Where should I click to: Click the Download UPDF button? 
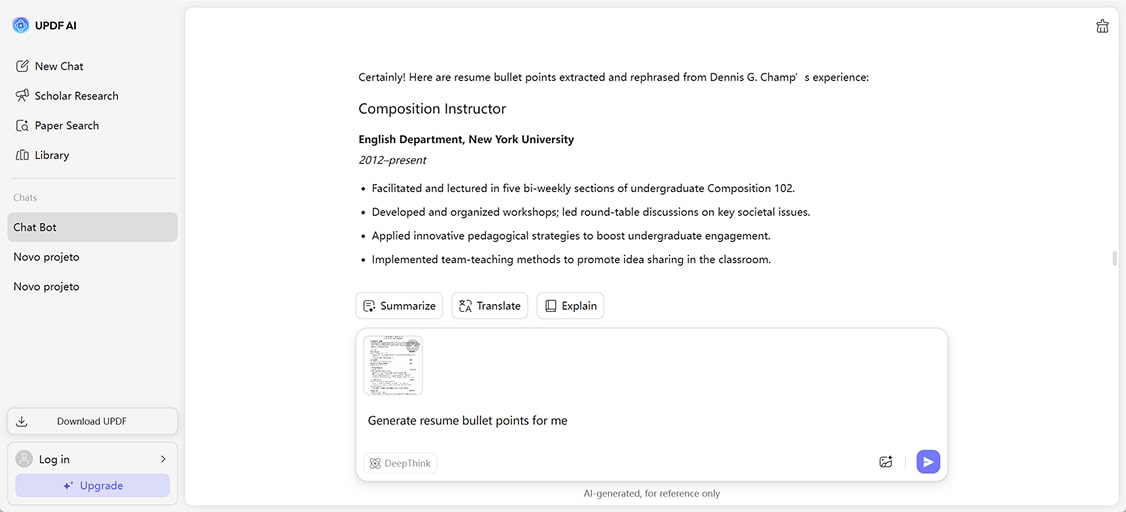(x=92, y=421)
